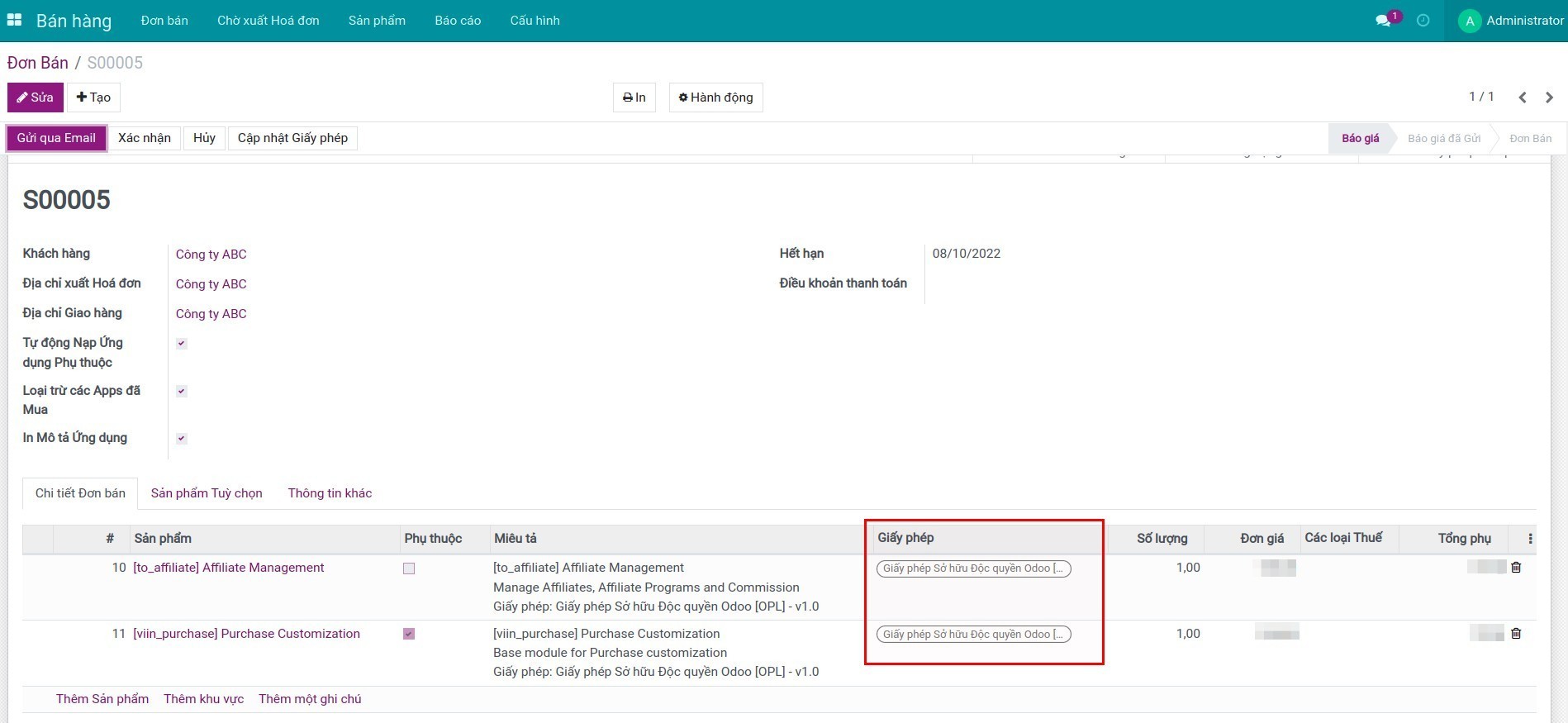This screenshot has height=723, width=1568.
Task: Go to previous record arrow
Action: pyautogui.click(x=1522, y=98)
